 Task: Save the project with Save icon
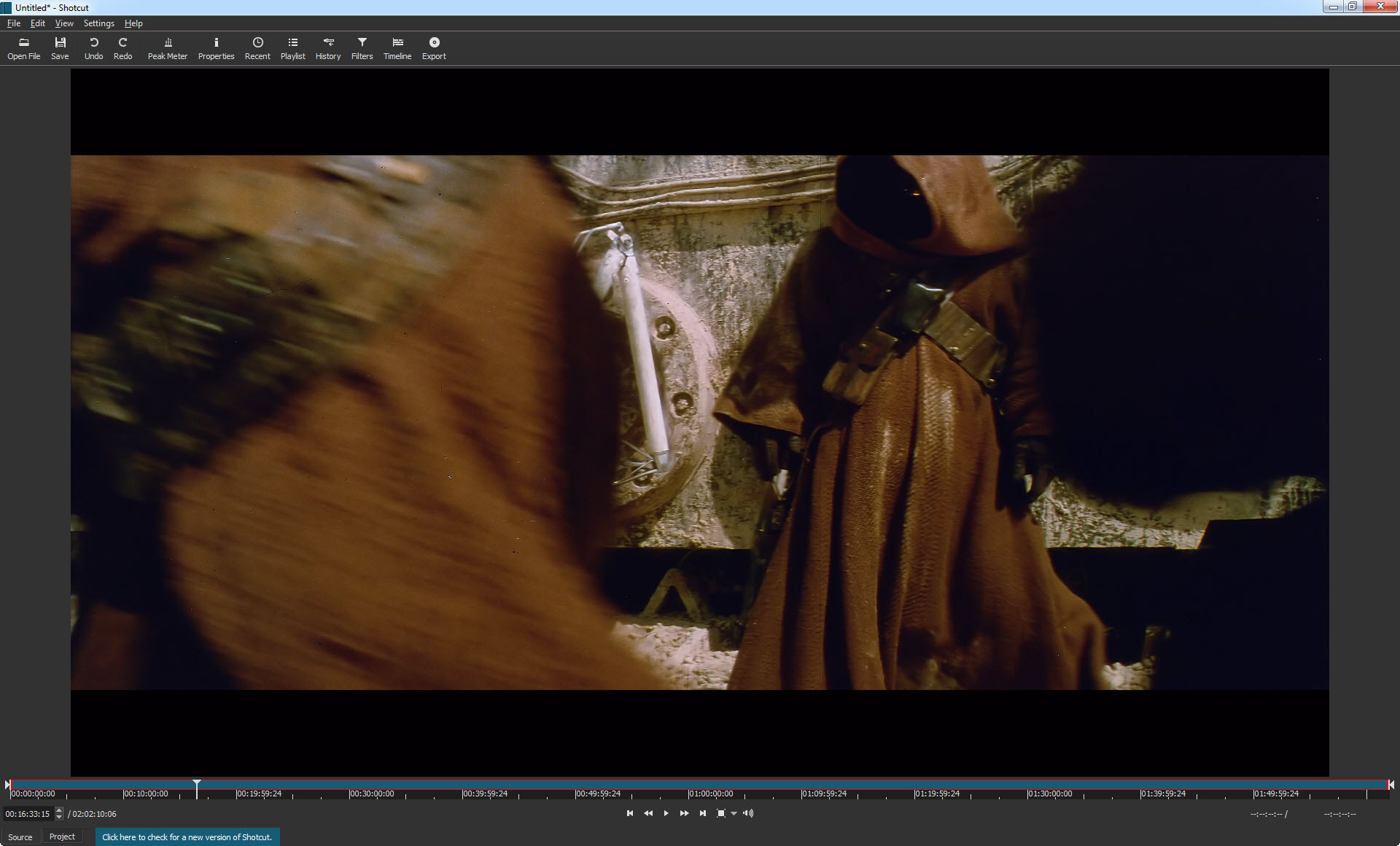(x=60, y=48)
